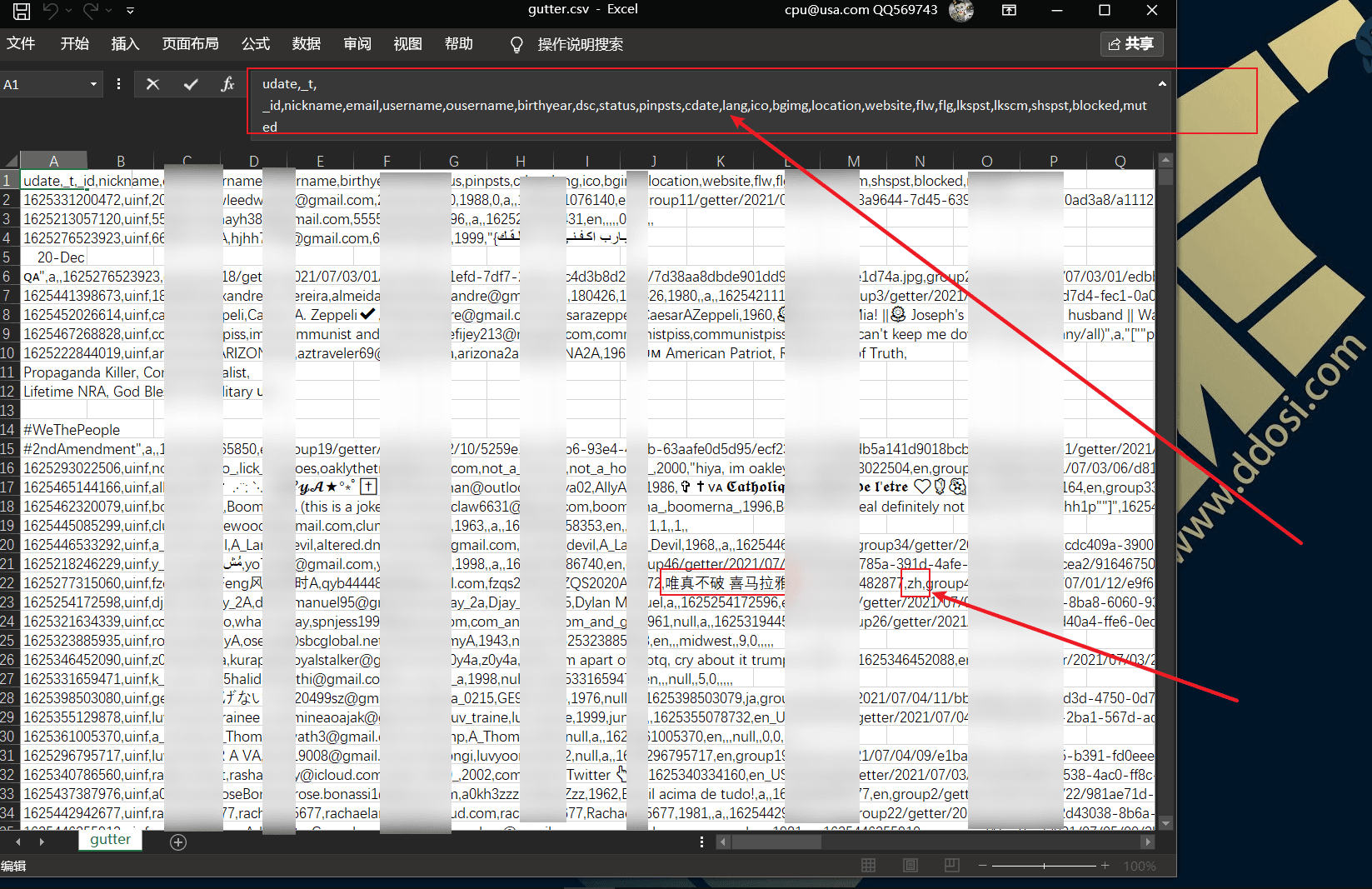Click the sheet tab bar split handle

pyautogui.click(x=701, y=842)
